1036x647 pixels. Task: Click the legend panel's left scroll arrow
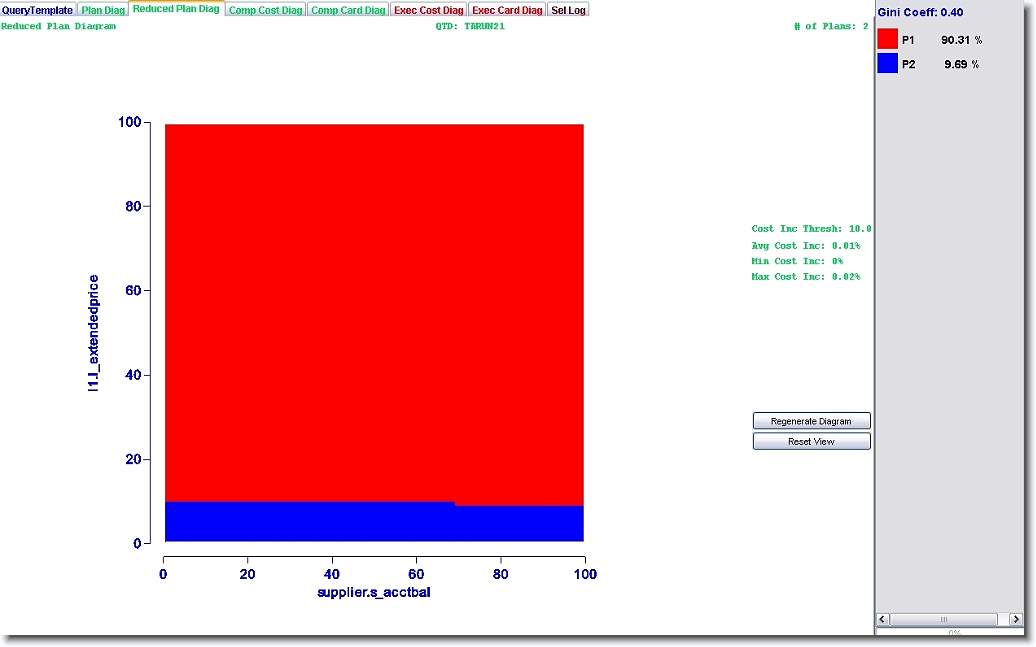tap(882, 619)
